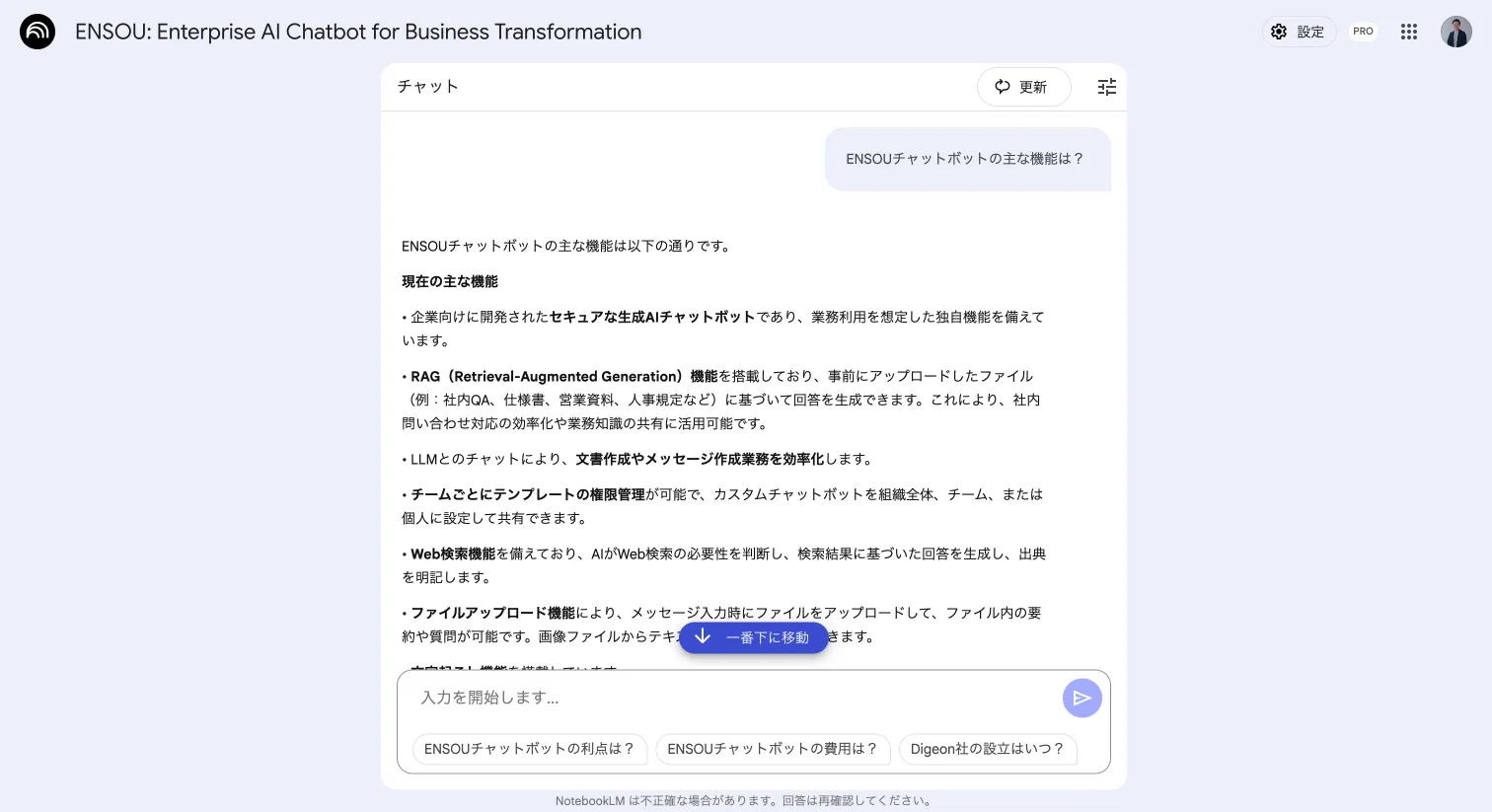Click the 更新 refresh button
Image resolution: width=1492 pixels, height=812 pixels.
(x=1023, y=87)
